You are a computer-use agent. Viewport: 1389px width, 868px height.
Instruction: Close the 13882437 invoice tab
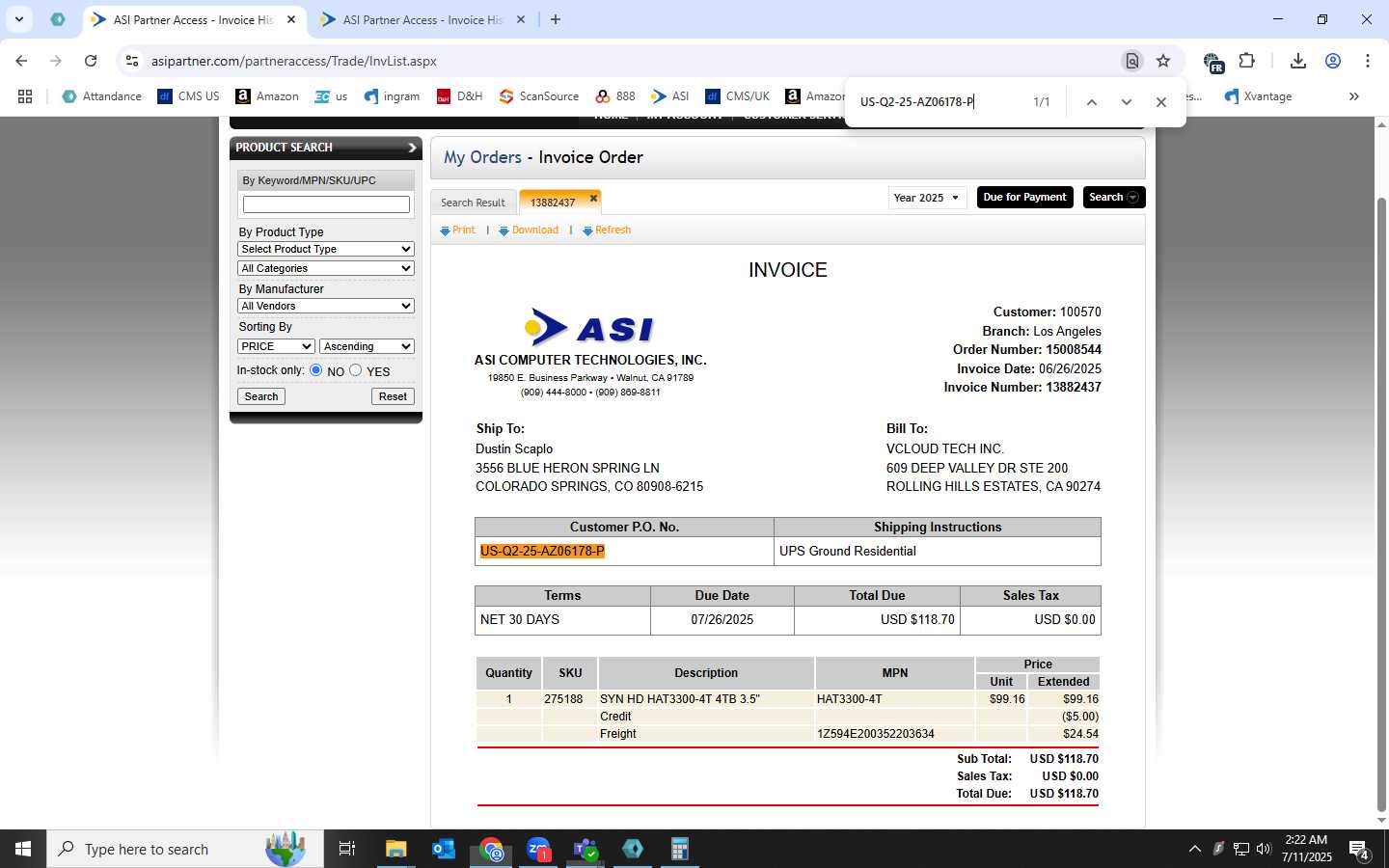(593, 198)
